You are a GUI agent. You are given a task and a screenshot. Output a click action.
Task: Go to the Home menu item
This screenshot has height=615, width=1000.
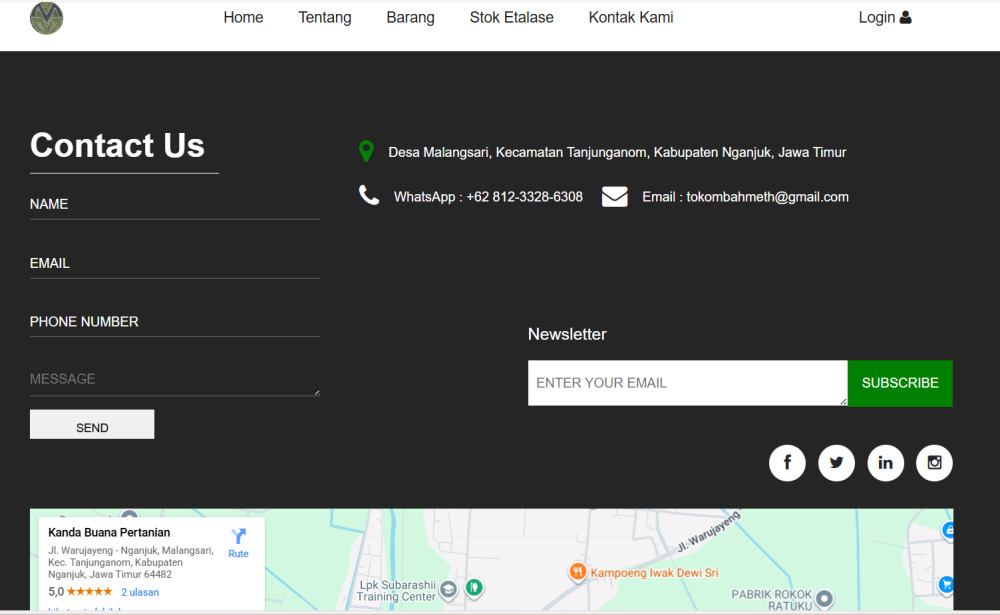point(243,17)
